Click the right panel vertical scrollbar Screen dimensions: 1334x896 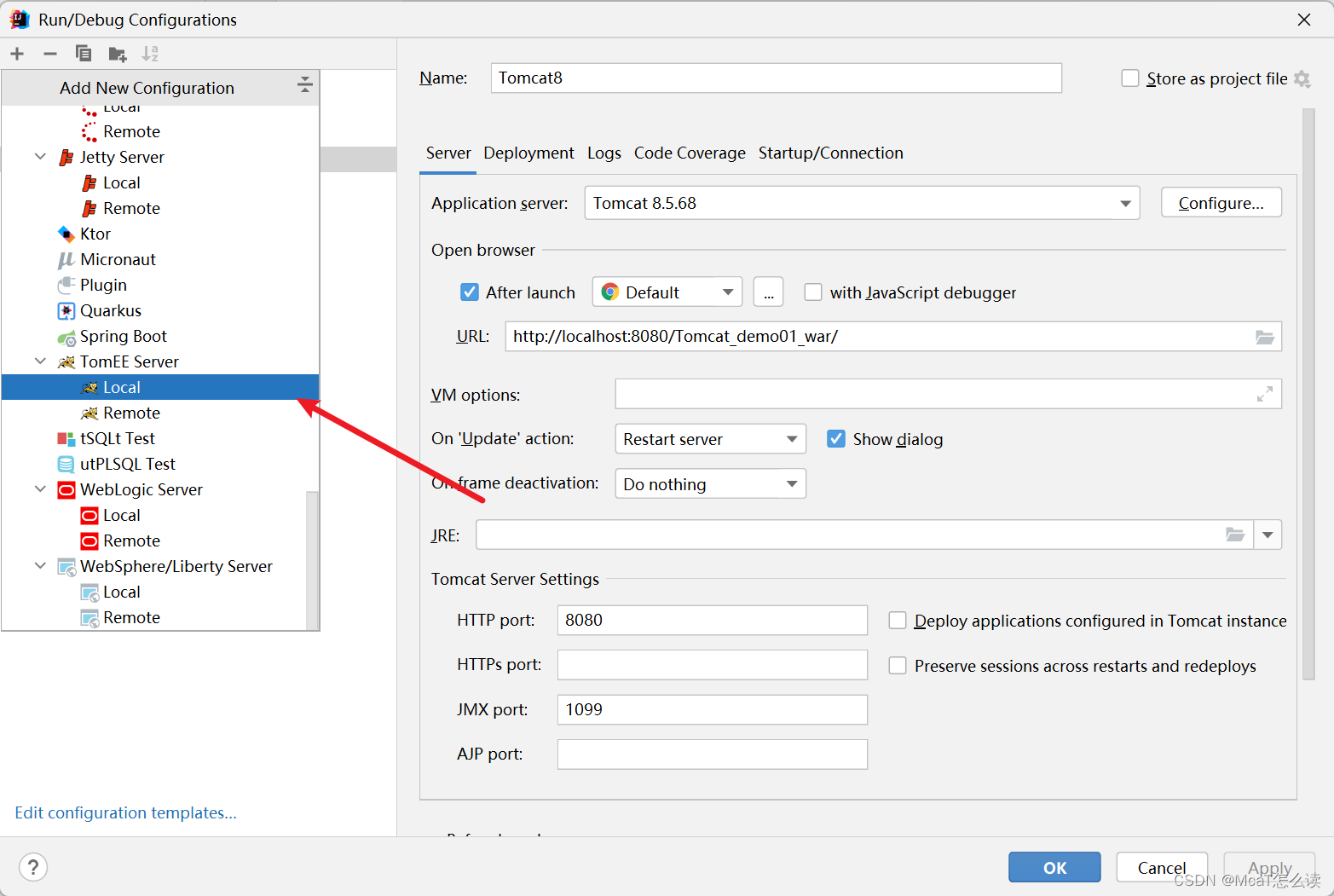point(1308,393)
